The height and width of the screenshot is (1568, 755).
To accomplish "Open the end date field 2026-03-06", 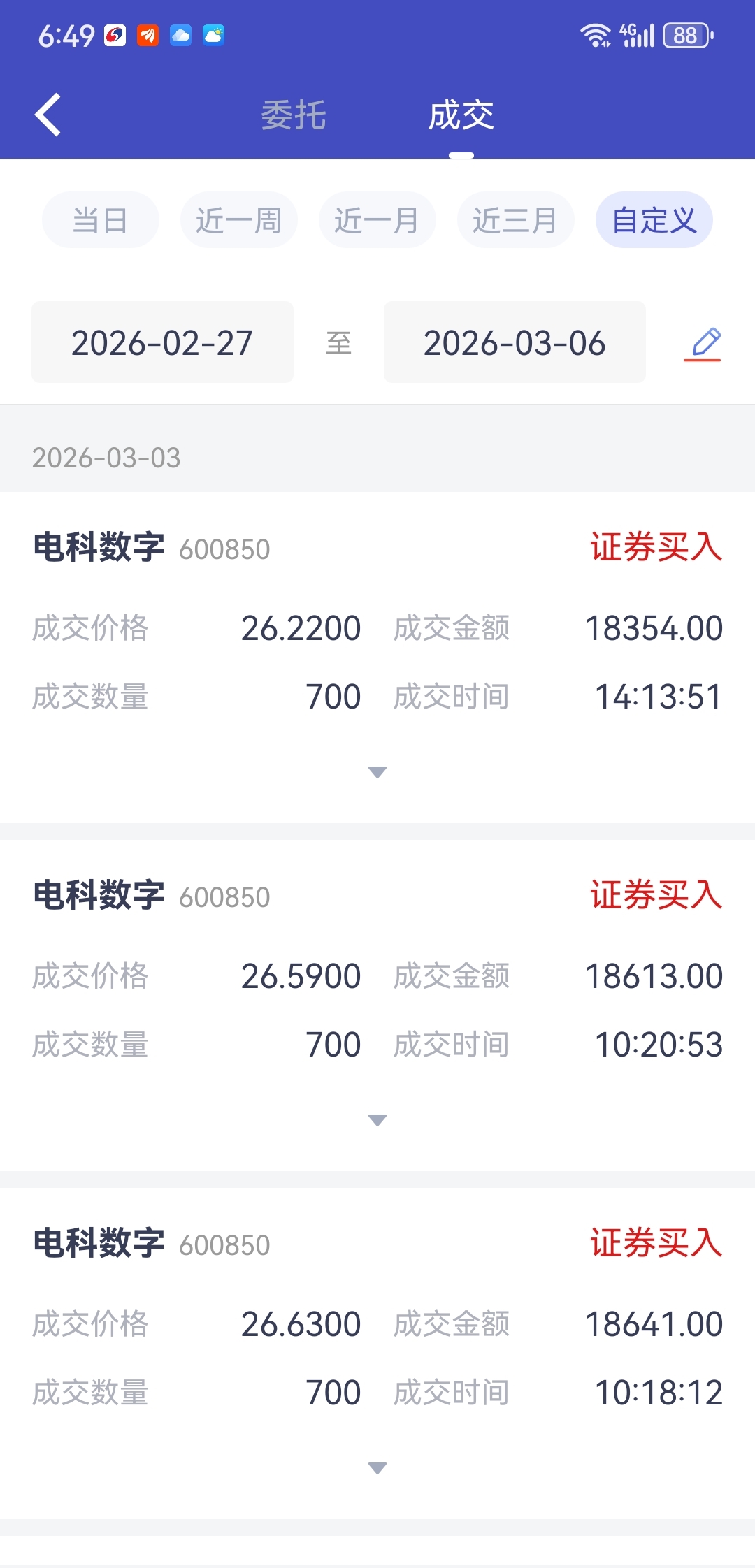I will [515, 342].
